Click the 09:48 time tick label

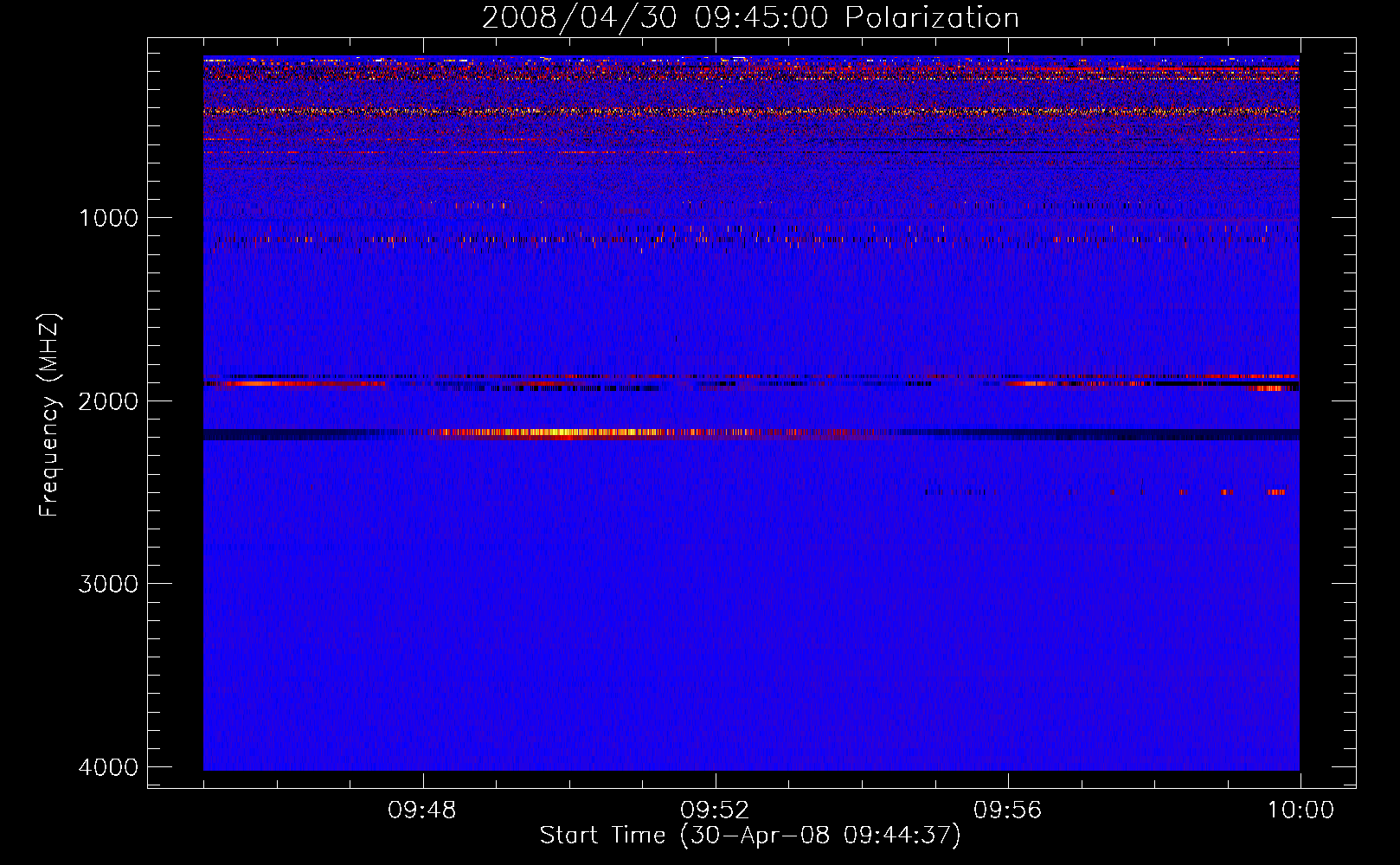click(423, 811)
